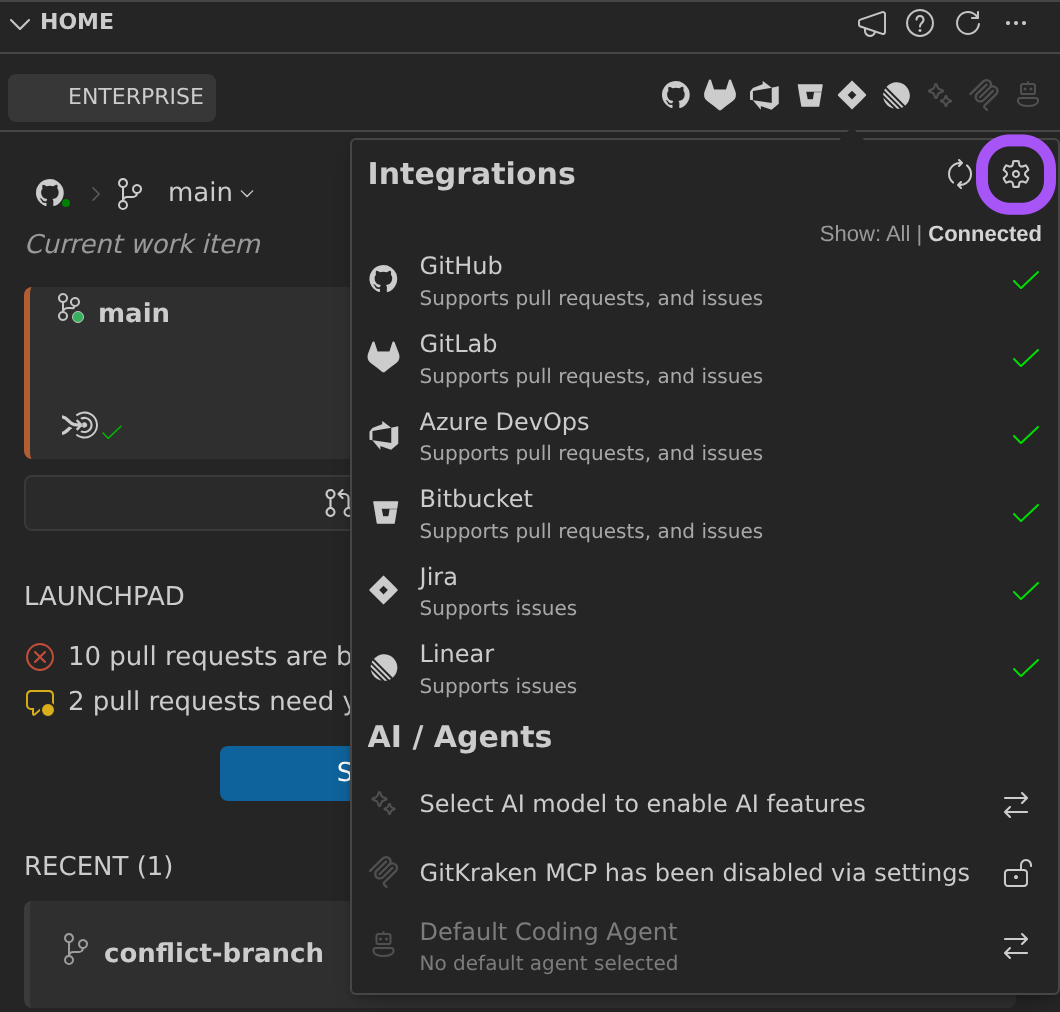Click the branch icon beside main in breadcrumb

(129, 193)
